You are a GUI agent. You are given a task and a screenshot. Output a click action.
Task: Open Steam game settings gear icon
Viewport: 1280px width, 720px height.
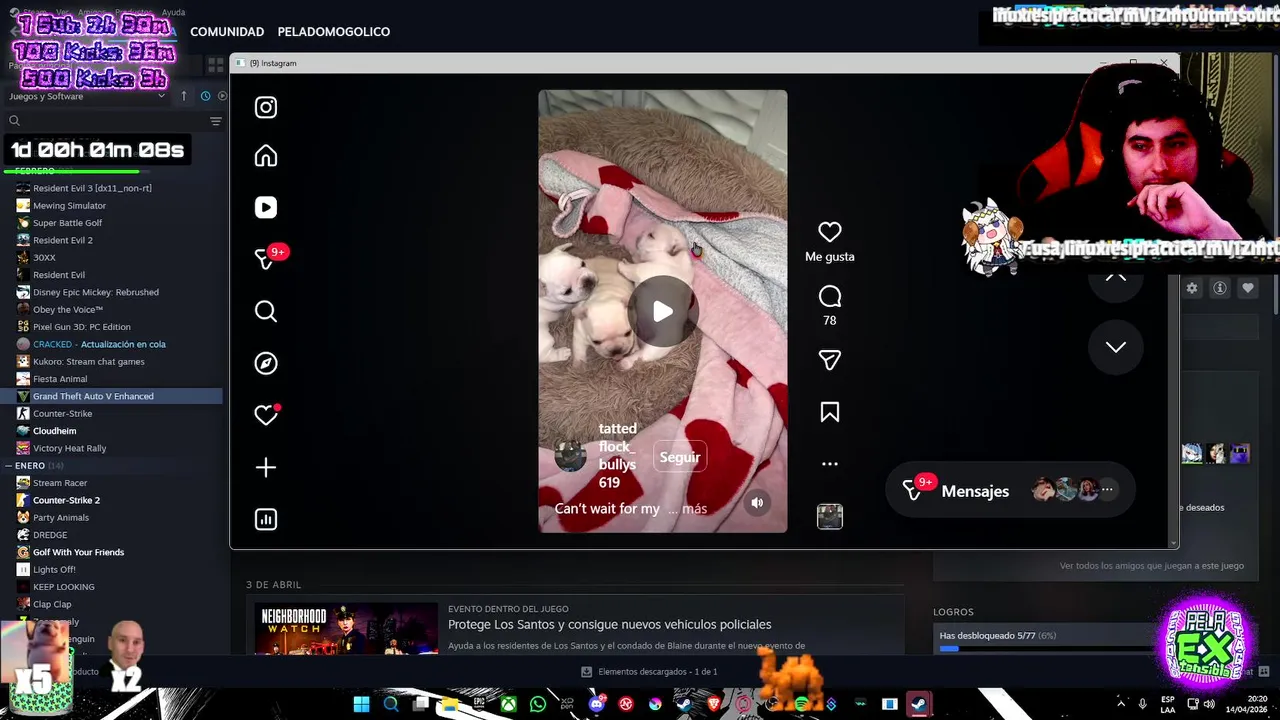click(x=1192, y=288)
